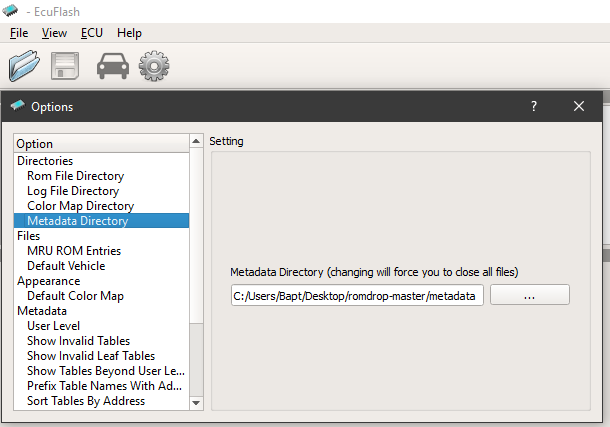
Task: Click the option list scroll up arrow
Action: [196, 141]
